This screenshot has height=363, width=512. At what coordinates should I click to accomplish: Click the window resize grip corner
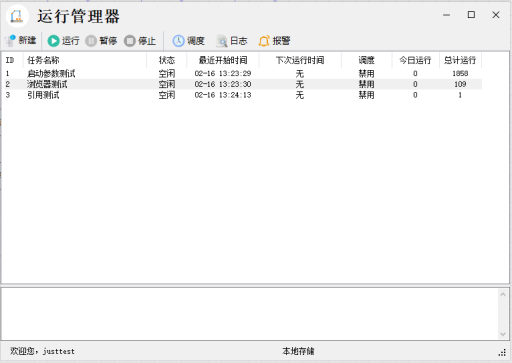pyautogui.click(x=502, y=353)
